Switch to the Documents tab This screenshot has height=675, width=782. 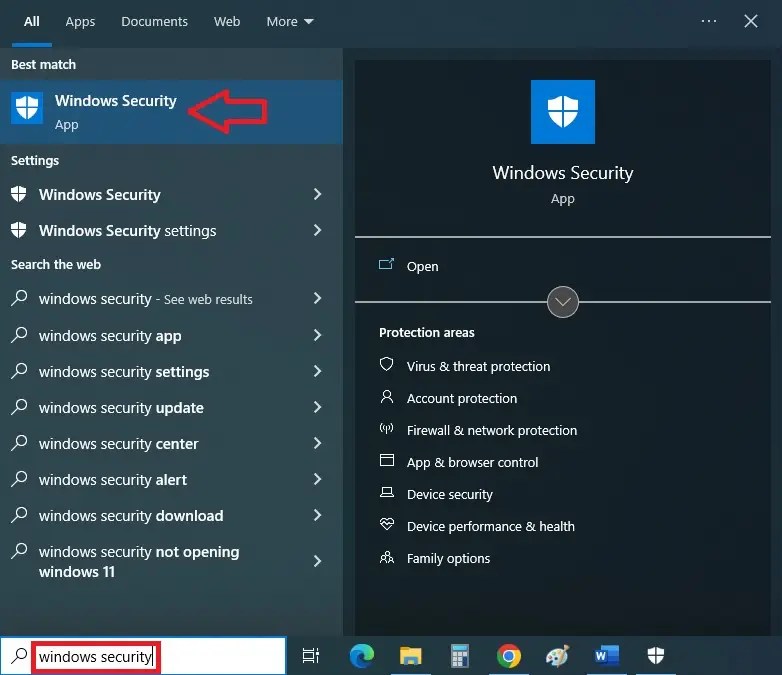coord(154,21)
